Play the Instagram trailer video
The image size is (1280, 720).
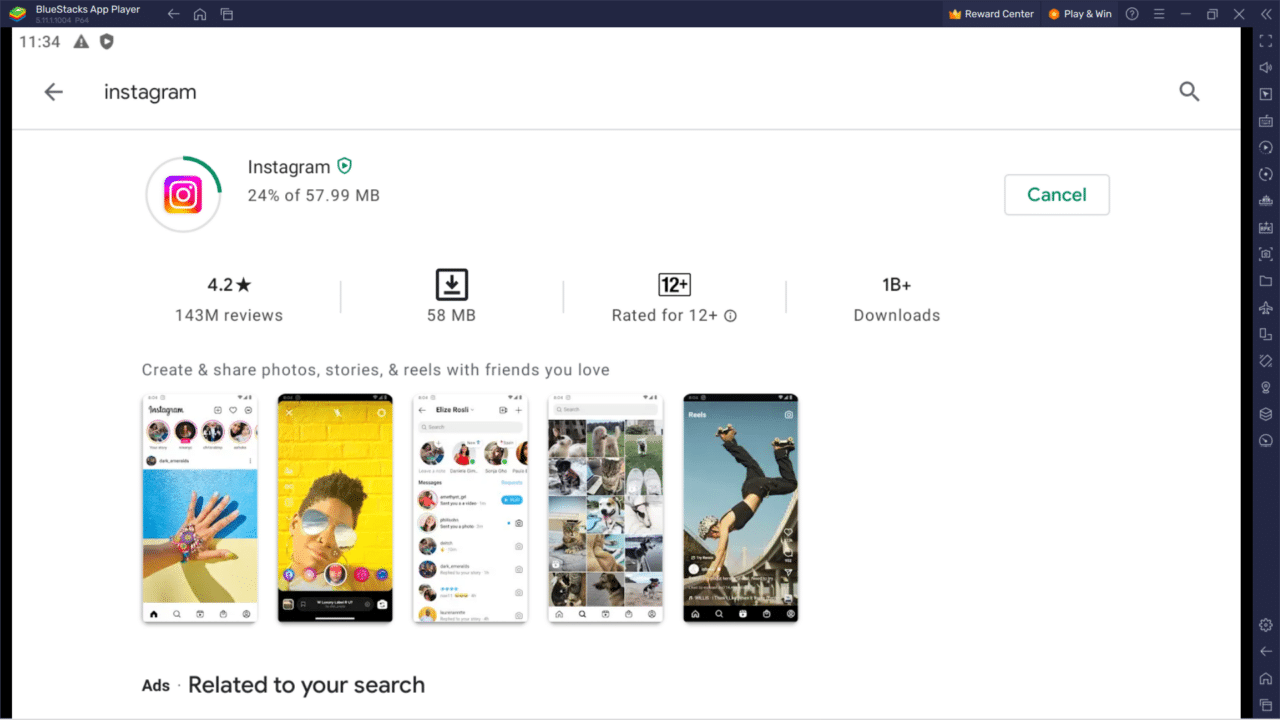(x=343, y=166)
